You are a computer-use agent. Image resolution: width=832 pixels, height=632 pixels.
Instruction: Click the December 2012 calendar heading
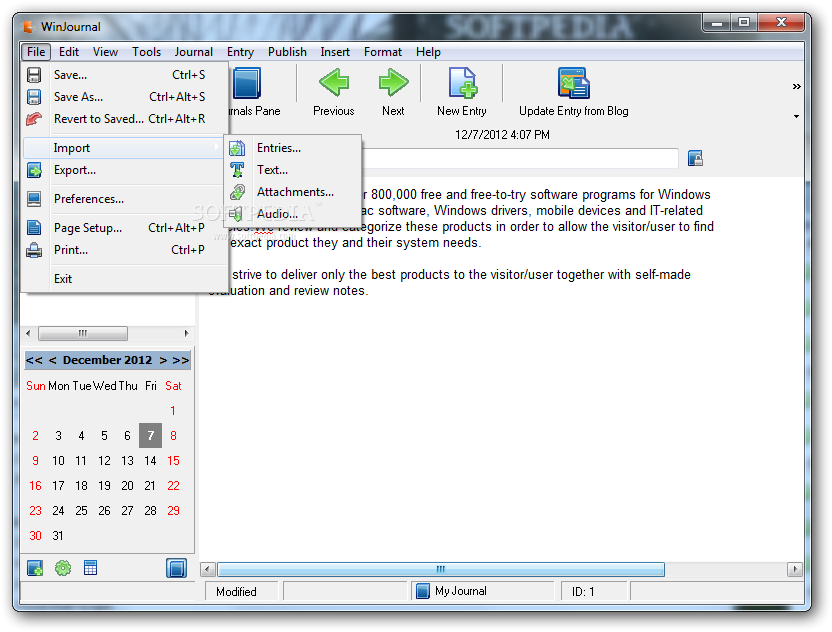(107, 360)
